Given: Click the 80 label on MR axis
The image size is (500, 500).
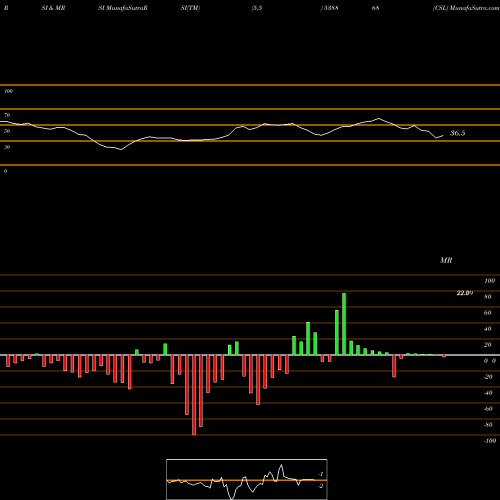Looking at the screenshot, I should tap(488, 297).
